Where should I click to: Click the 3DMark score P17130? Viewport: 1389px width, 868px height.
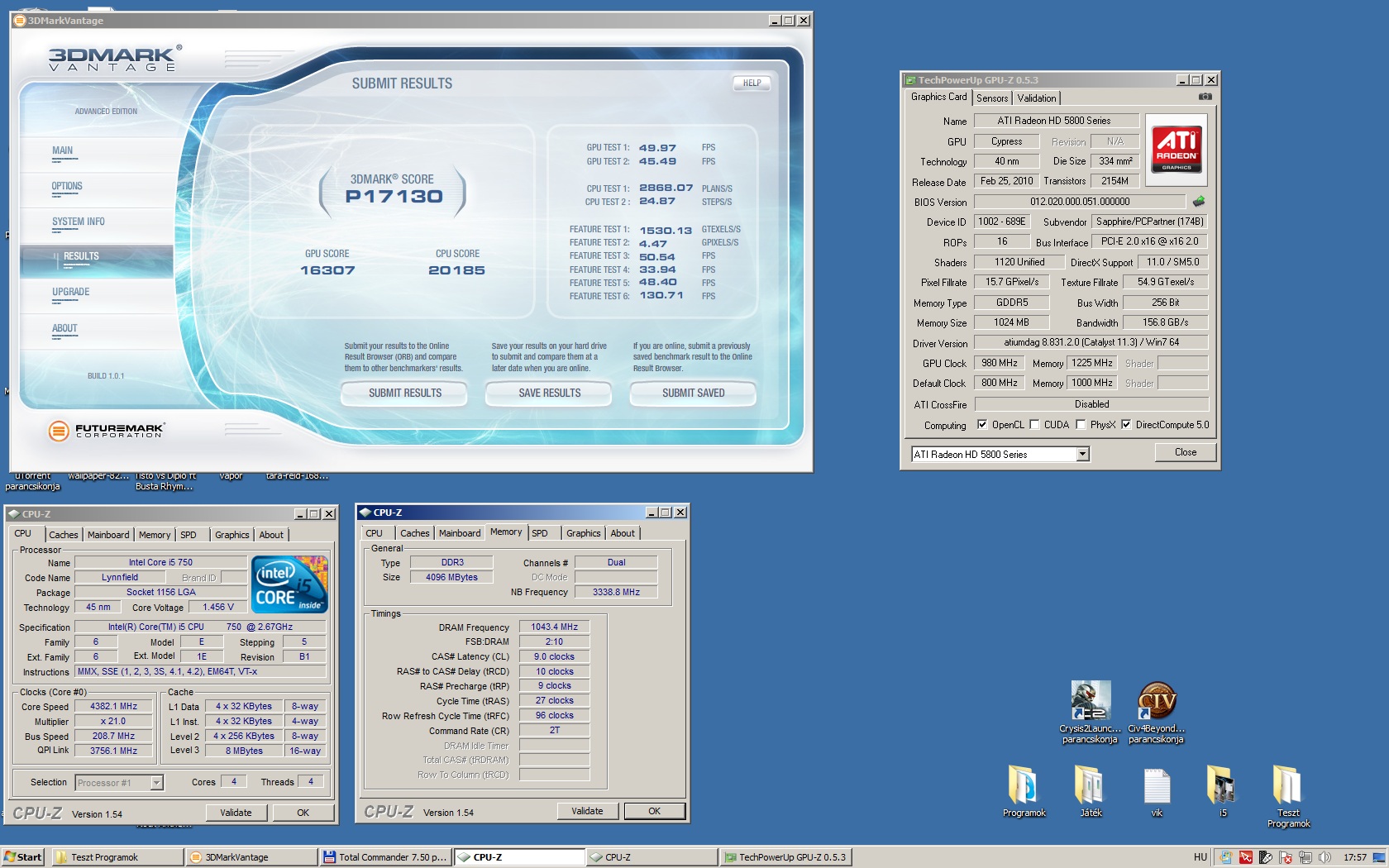point(394,197)
